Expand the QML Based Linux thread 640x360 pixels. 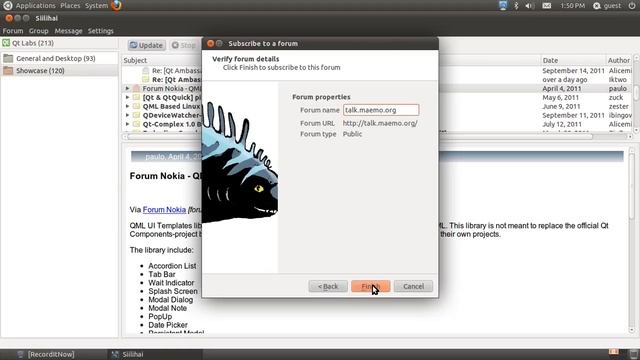click(x=127, y=107)
